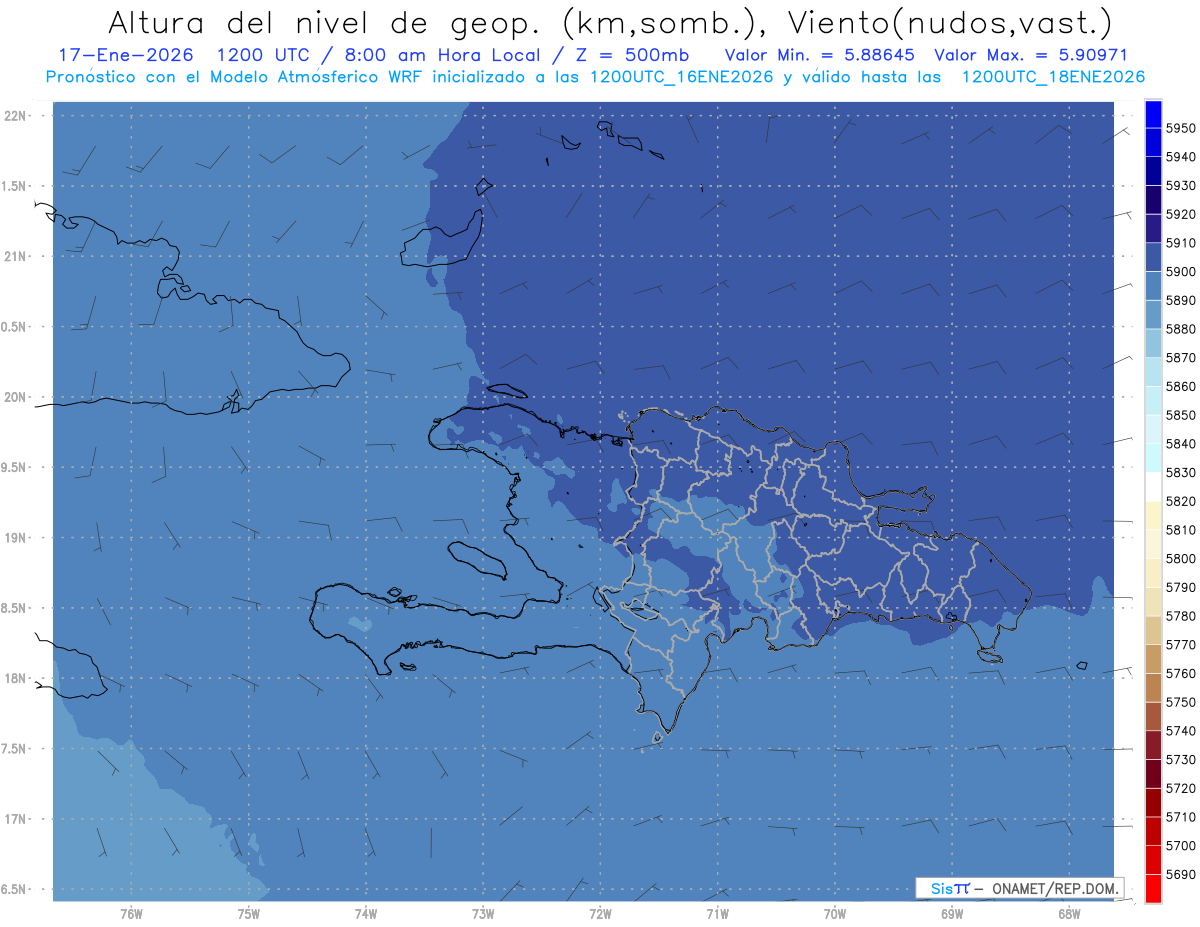Click the '17N' latitude label
The image size is (1200, 927).
(15, 819)
